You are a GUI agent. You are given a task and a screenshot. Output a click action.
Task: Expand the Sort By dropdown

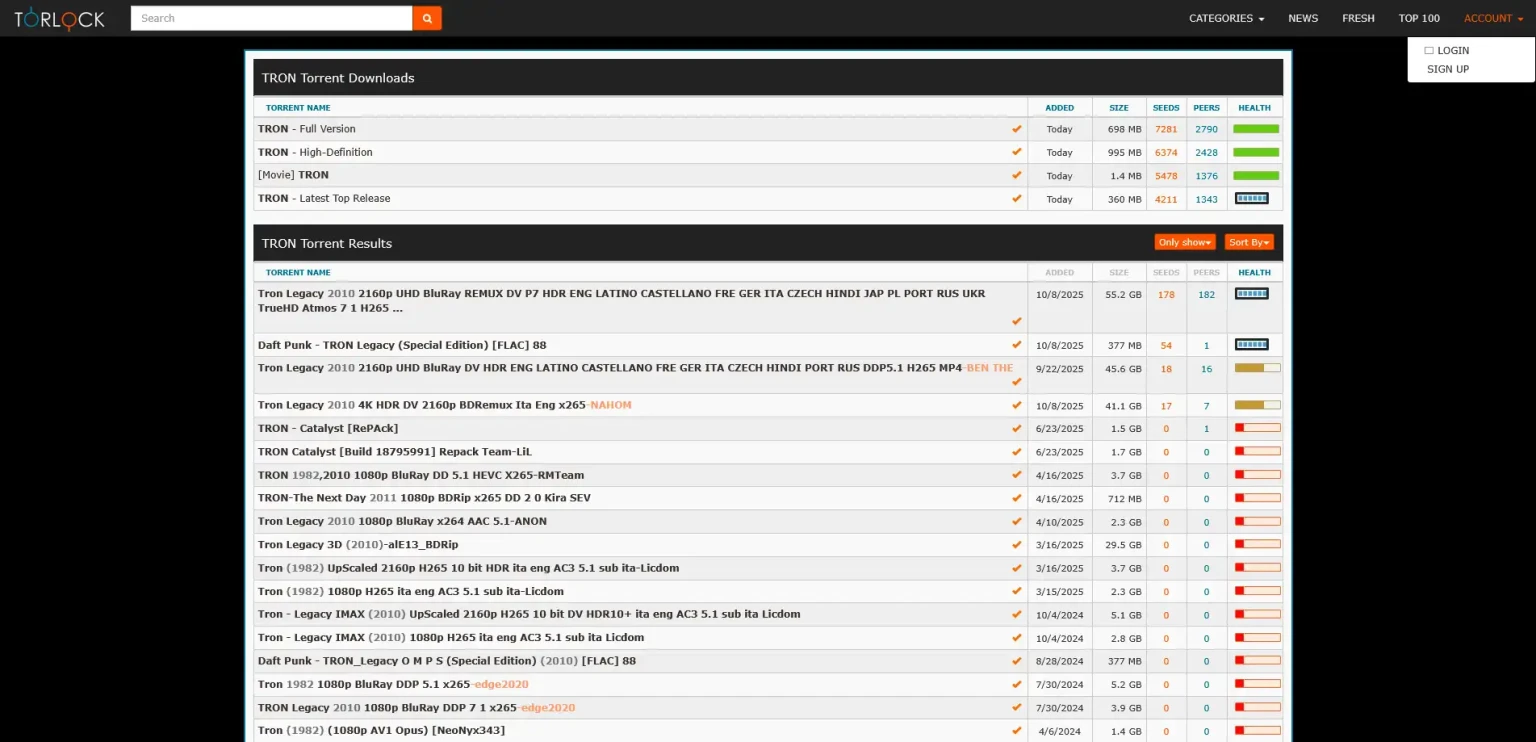(1249, 242)
